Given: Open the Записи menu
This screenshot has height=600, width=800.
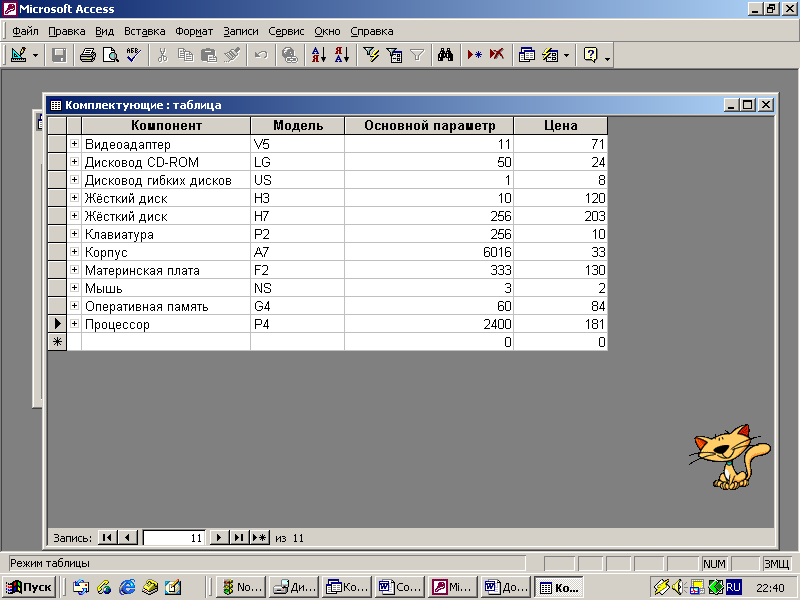Looking at the screenshot, I should pyautogui.click(x=241, y=31).
